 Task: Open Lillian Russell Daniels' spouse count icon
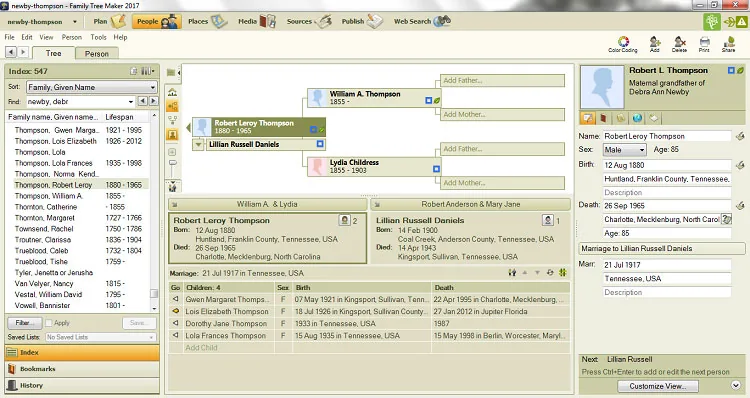pyautogui.click(x=548, y=220)
